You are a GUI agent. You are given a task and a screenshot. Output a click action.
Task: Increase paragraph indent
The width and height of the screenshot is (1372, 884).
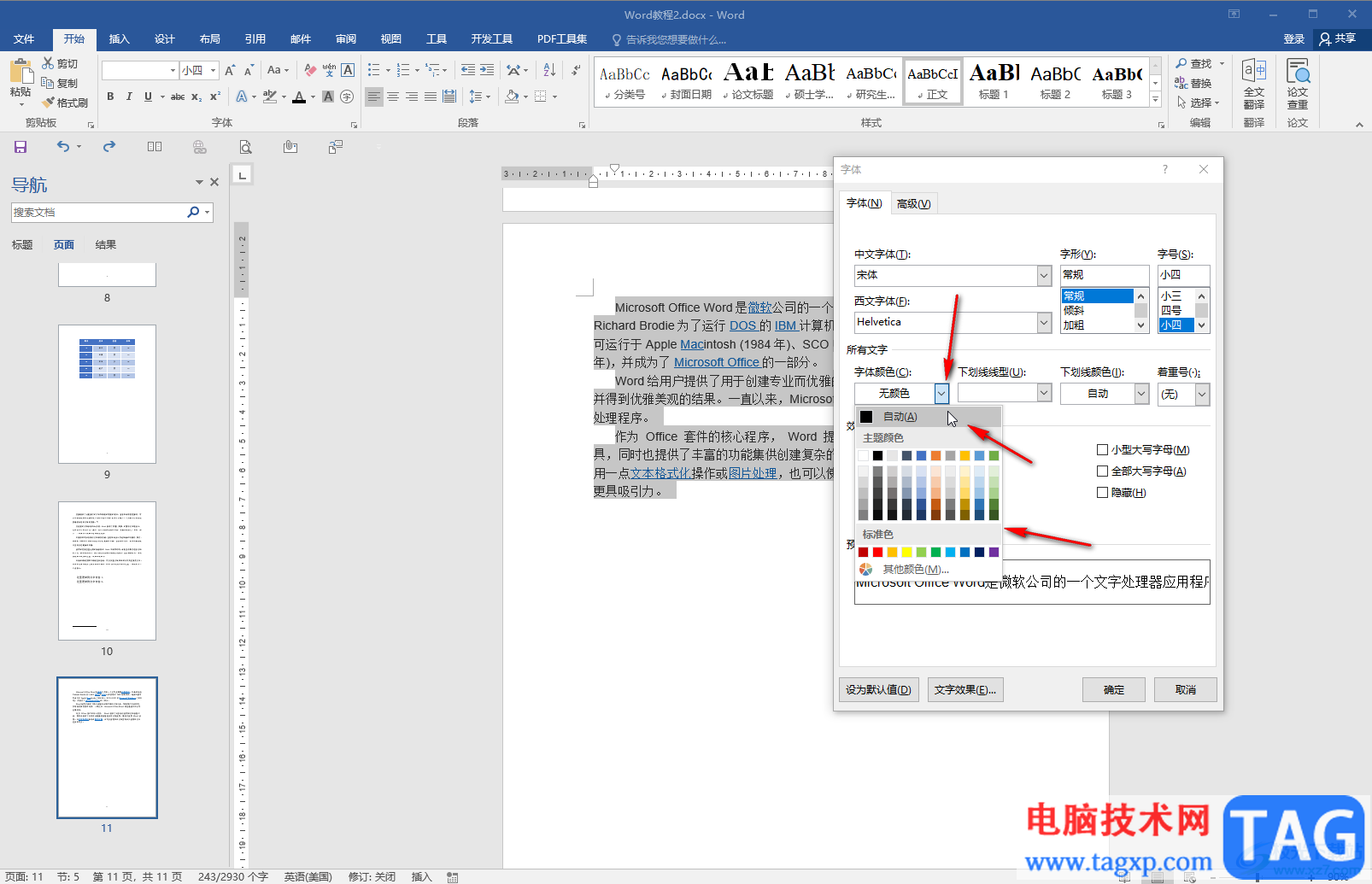[x=488, y=70]
